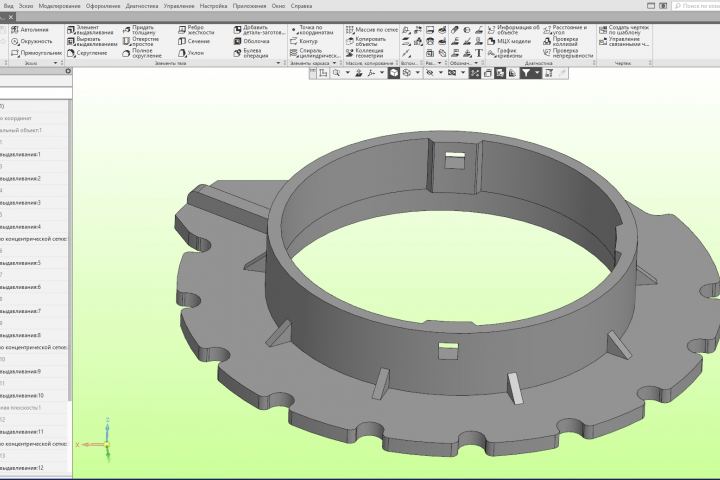Open the МЦХ модели calculation
The image size is (720, 480).
click(509, 41)
